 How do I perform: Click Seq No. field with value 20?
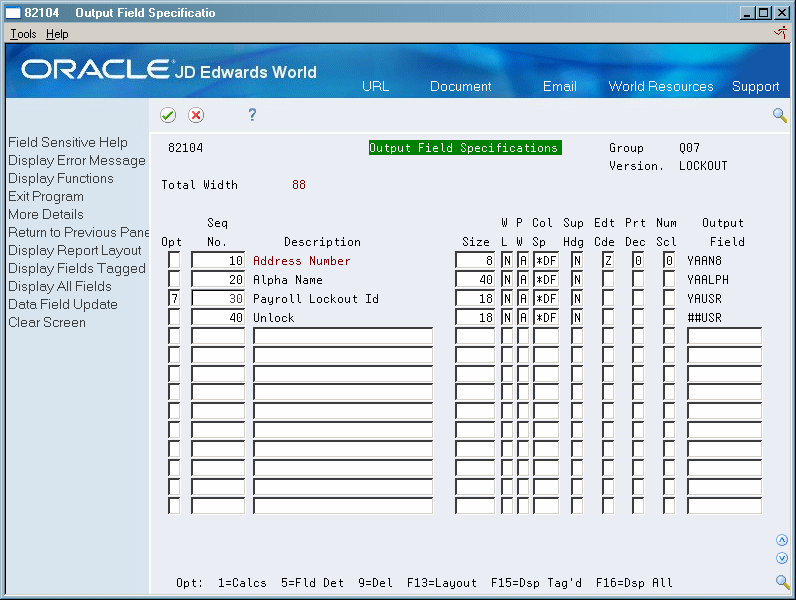(218, 279)
